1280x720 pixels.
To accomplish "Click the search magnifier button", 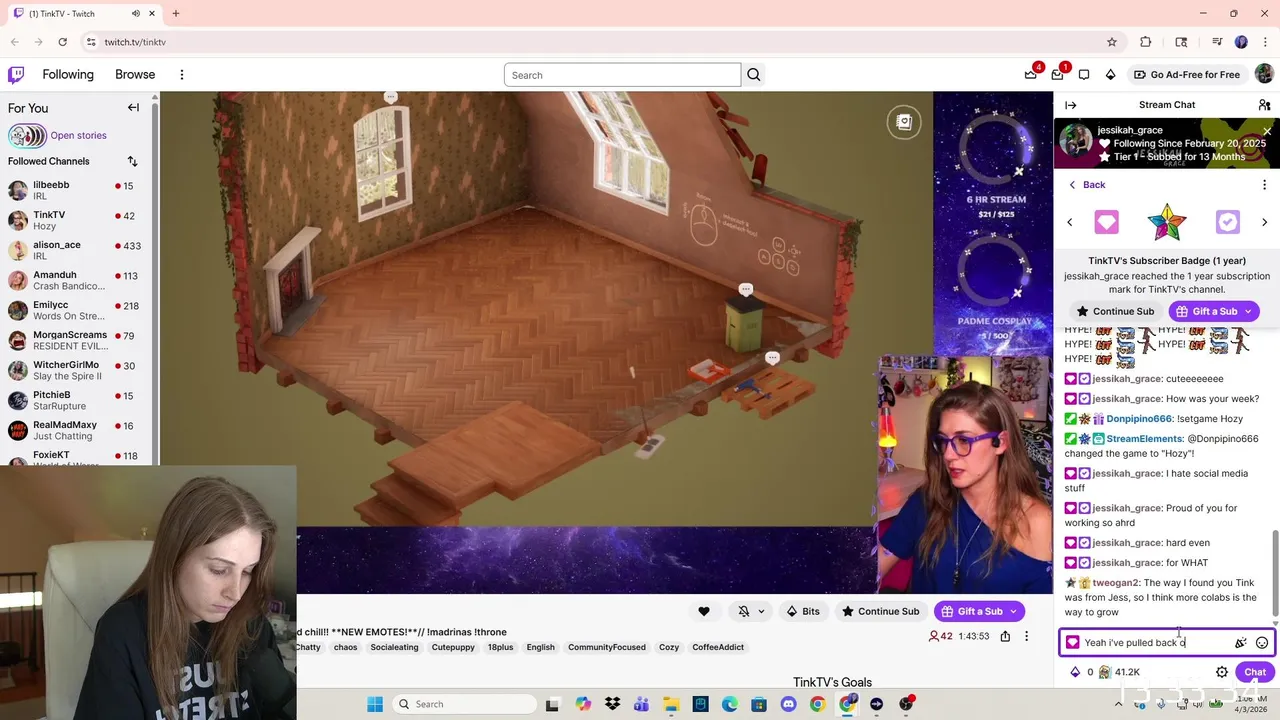I will [754, 75].
